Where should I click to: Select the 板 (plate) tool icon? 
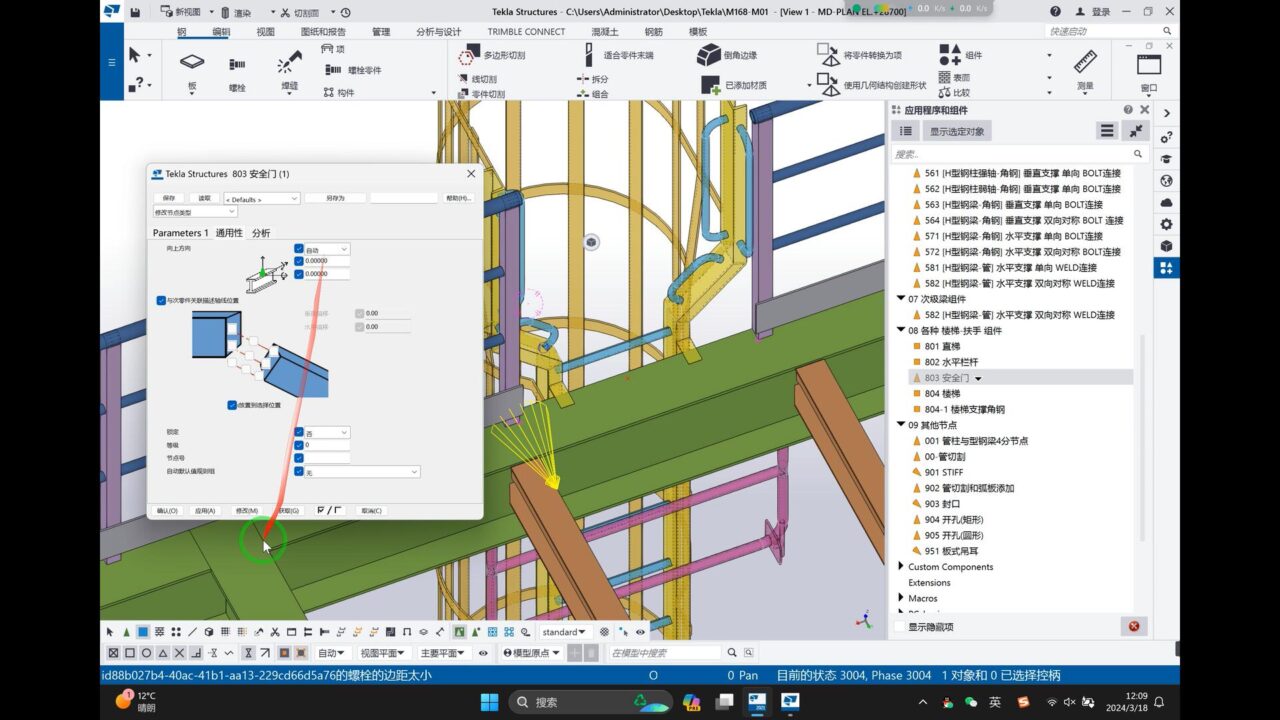click(192, 62)
